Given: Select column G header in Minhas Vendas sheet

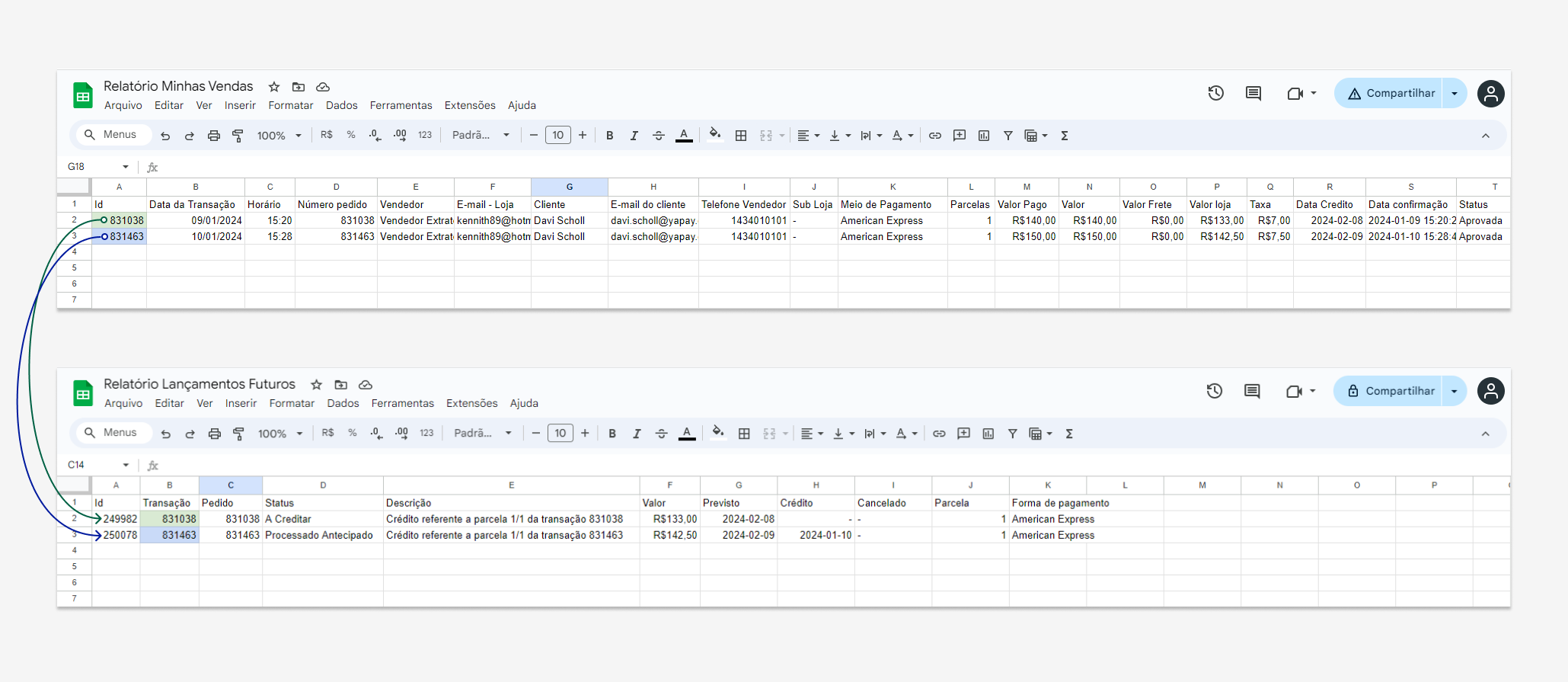Looking at the screenshot, I should pos(570,187).
